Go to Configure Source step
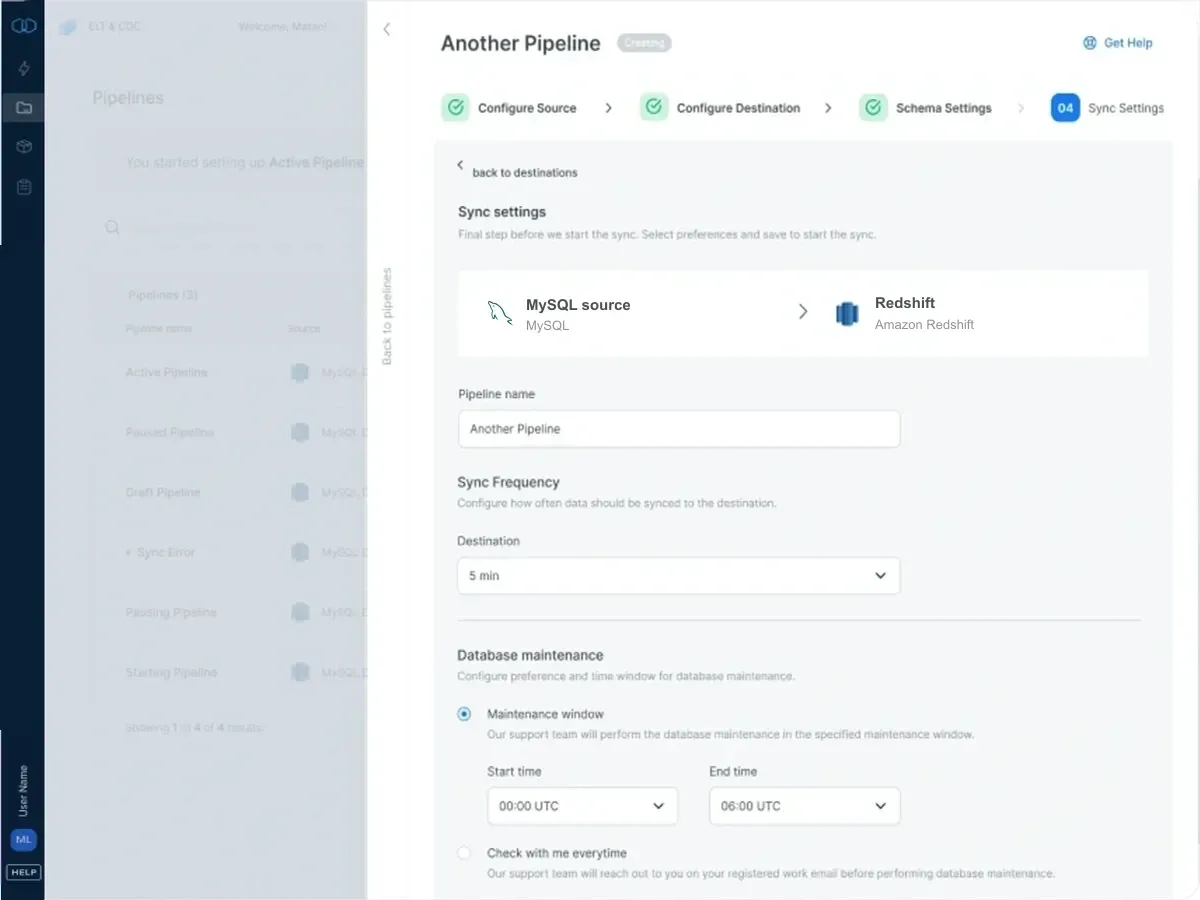The height and width of the screenshot is (900, 1200). 527,108
